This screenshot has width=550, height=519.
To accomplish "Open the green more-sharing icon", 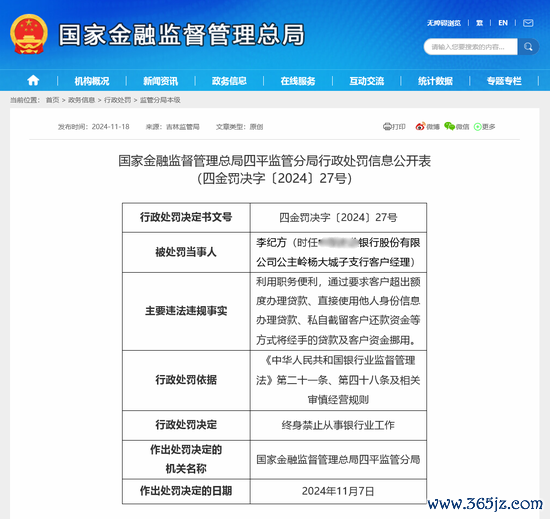I will pos(477,127).
